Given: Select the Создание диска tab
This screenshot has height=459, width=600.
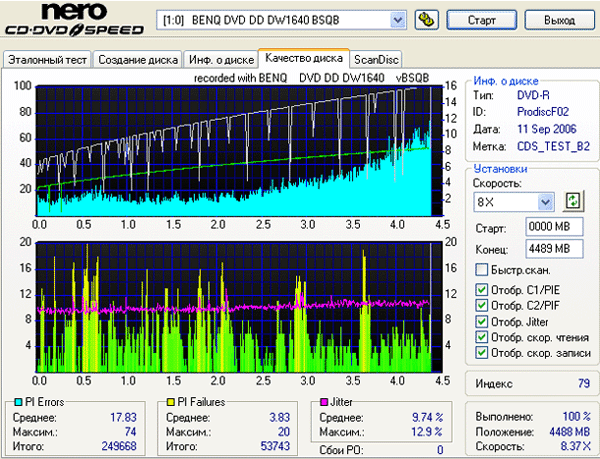Looking at the screenshot, I should [139, 60].
